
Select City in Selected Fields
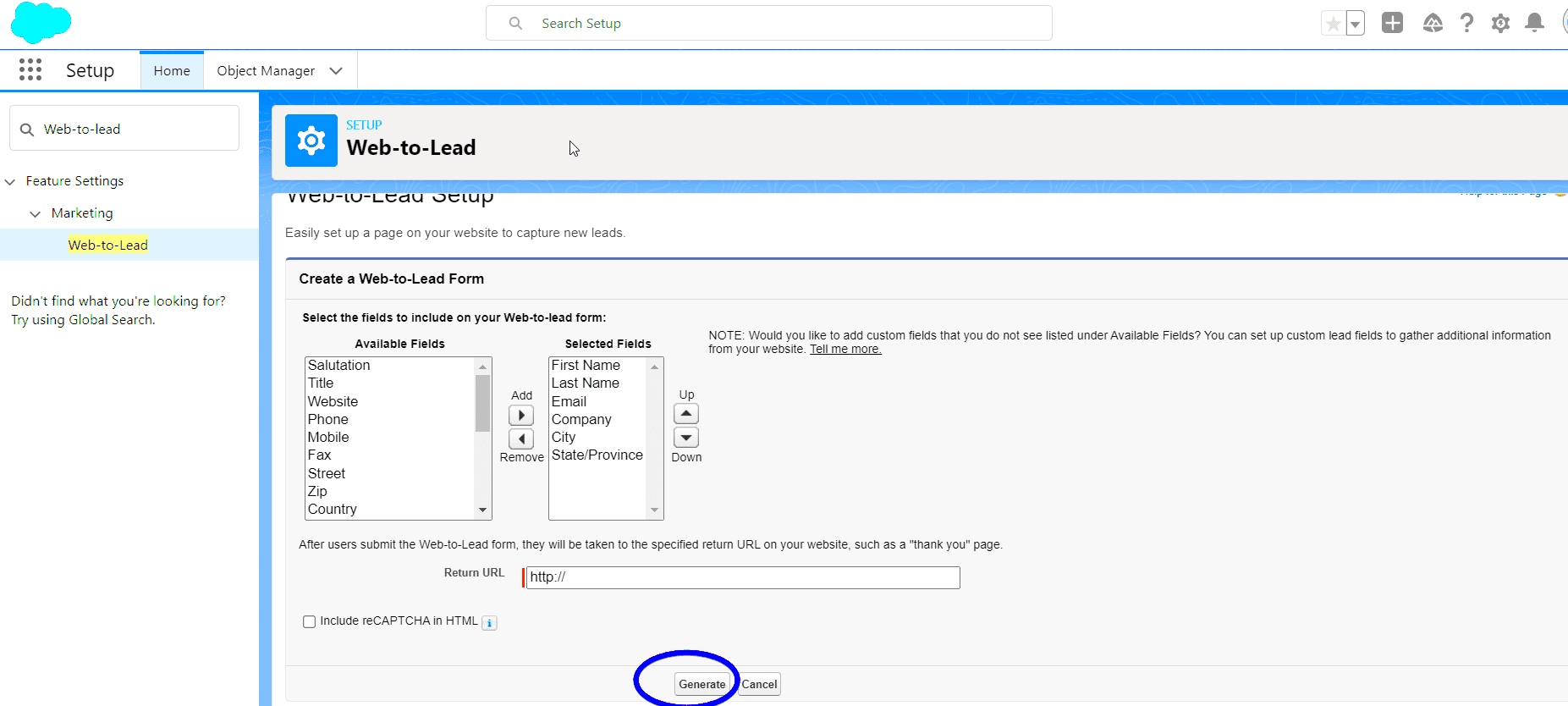click(564, 438)
